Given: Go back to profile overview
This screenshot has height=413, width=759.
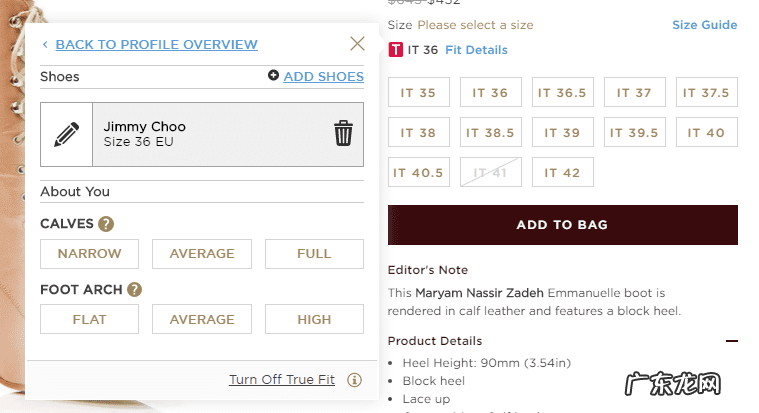Looking at the screenshot, I should click(156, 44).
